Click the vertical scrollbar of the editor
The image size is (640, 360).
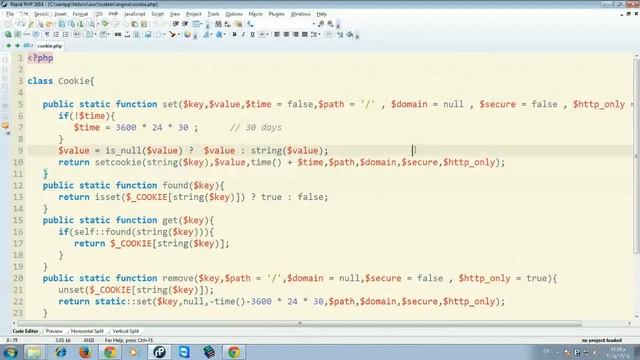pyautogui.click(x=636, y=155)
